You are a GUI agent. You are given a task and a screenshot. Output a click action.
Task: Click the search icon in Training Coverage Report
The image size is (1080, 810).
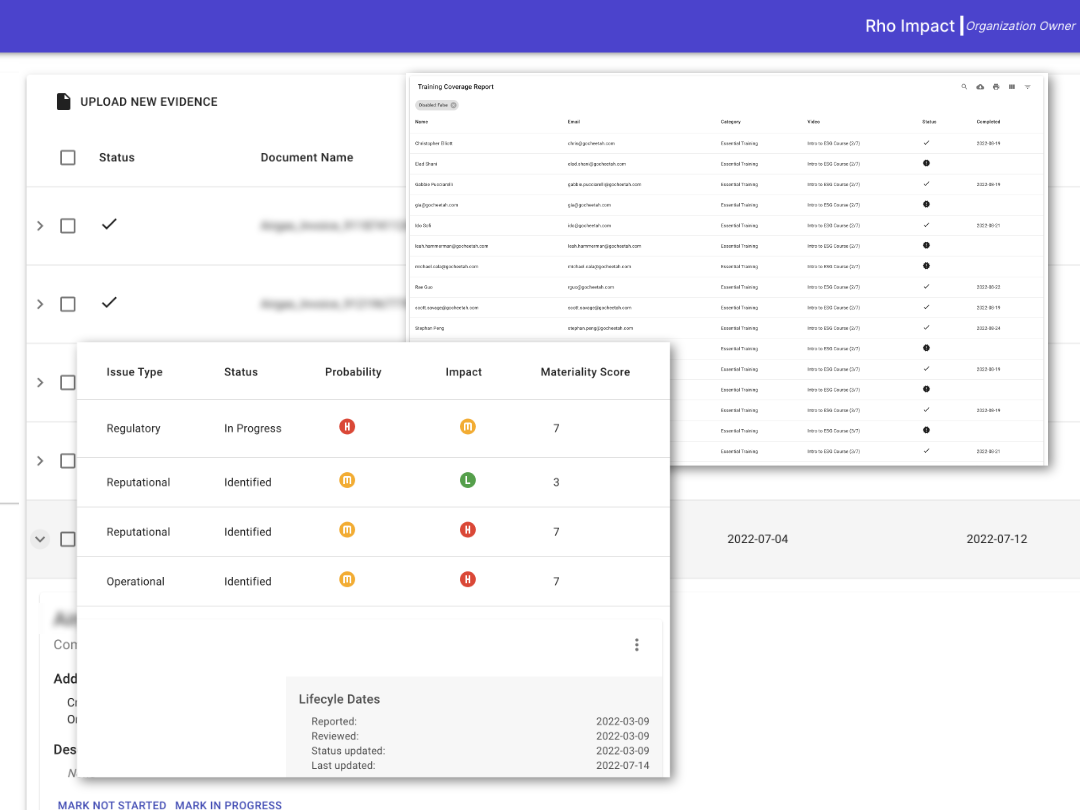coord(964,87)
